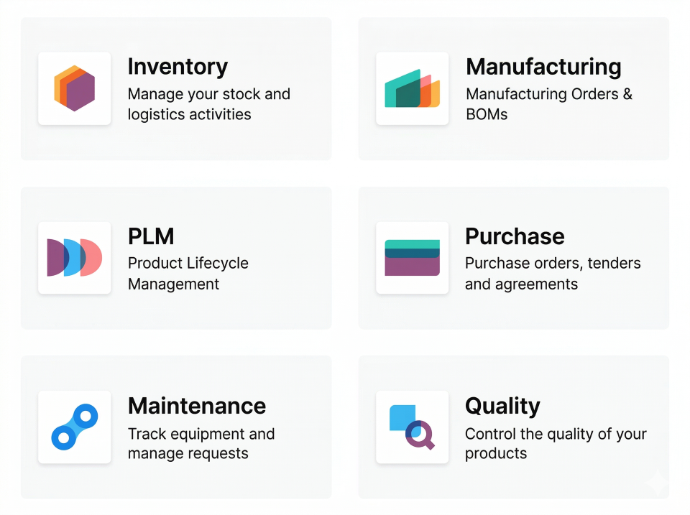Select the PLM heading text

(151, 236)
